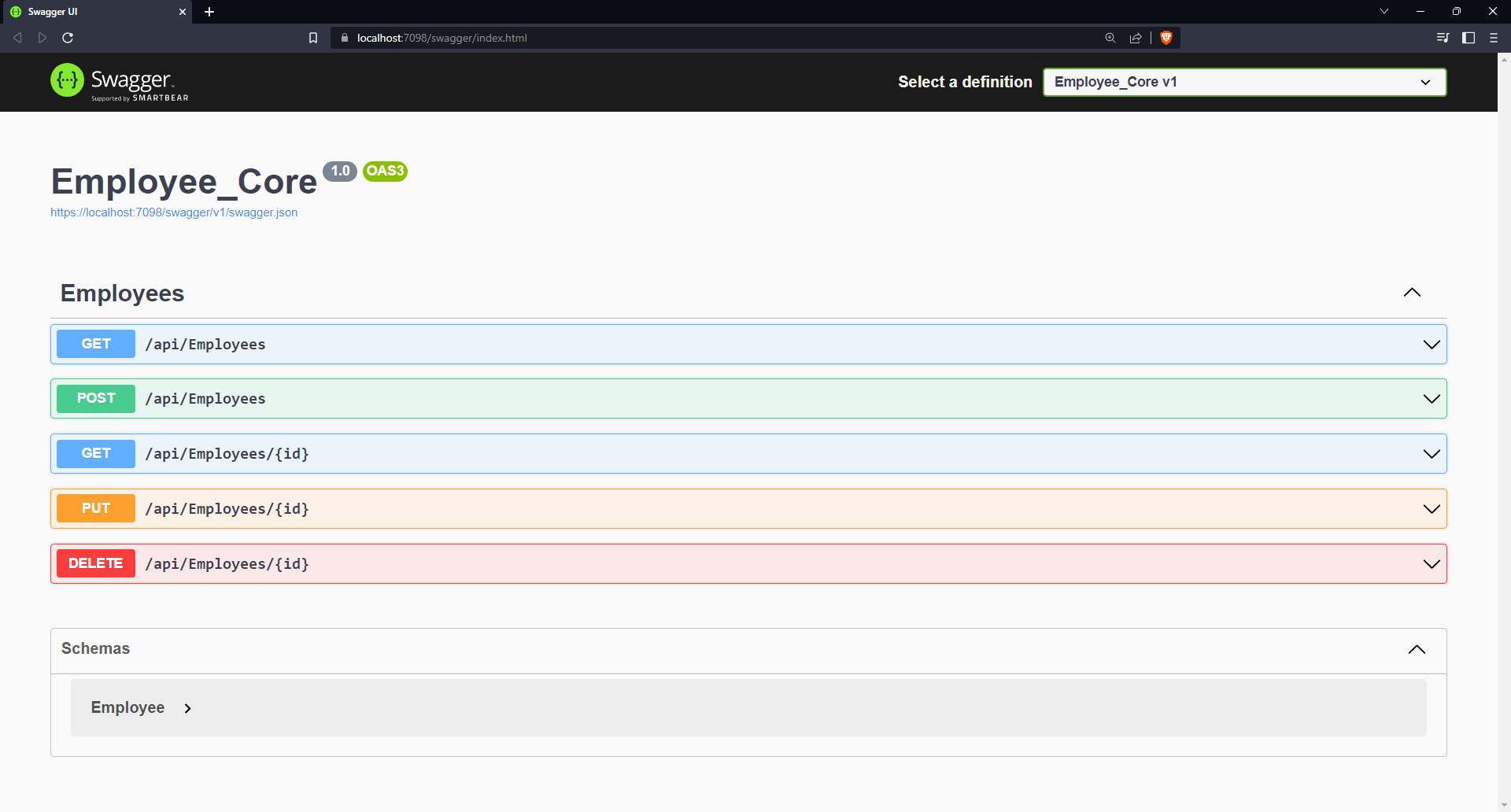Expand GET /api/Employees operation arrow

tap(1432, 345)
